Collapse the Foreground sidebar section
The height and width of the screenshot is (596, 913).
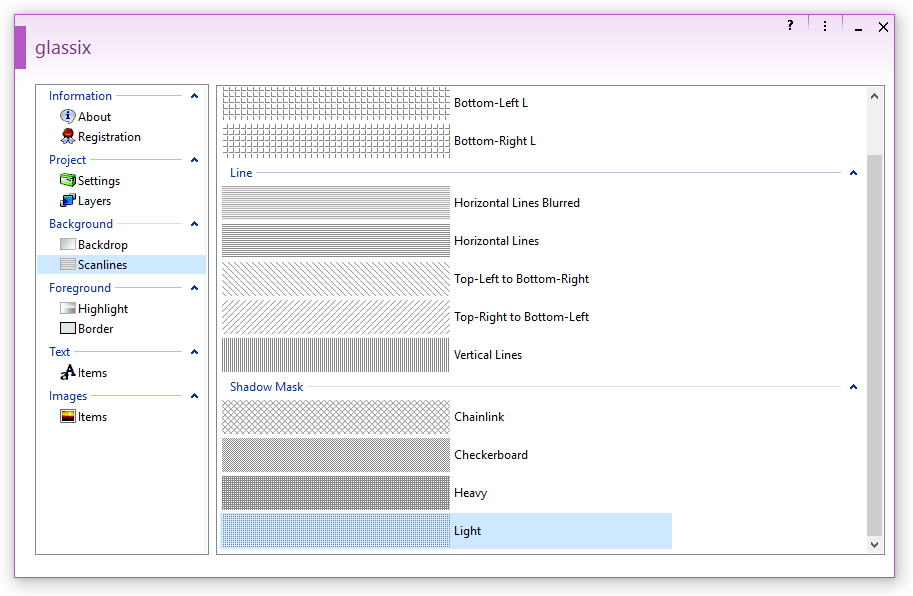point(194,288)
